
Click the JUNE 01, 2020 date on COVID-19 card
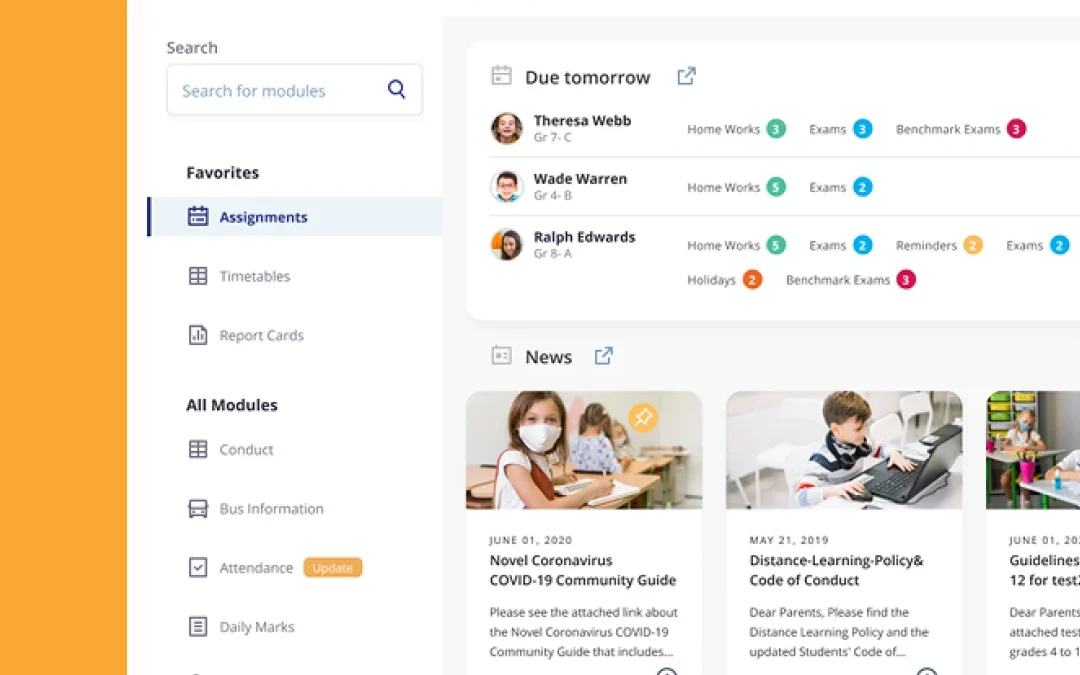pos(530,540)
